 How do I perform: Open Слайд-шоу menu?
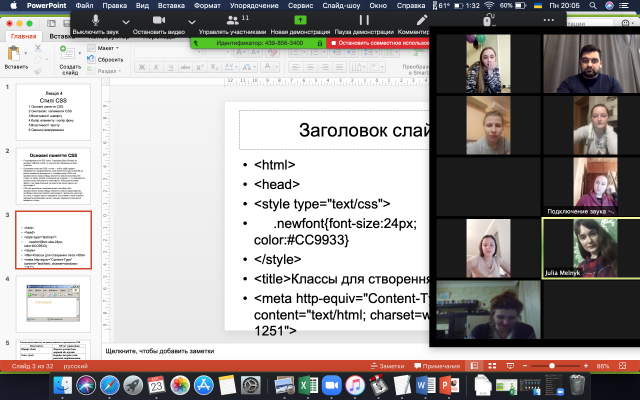coord(341,5)
